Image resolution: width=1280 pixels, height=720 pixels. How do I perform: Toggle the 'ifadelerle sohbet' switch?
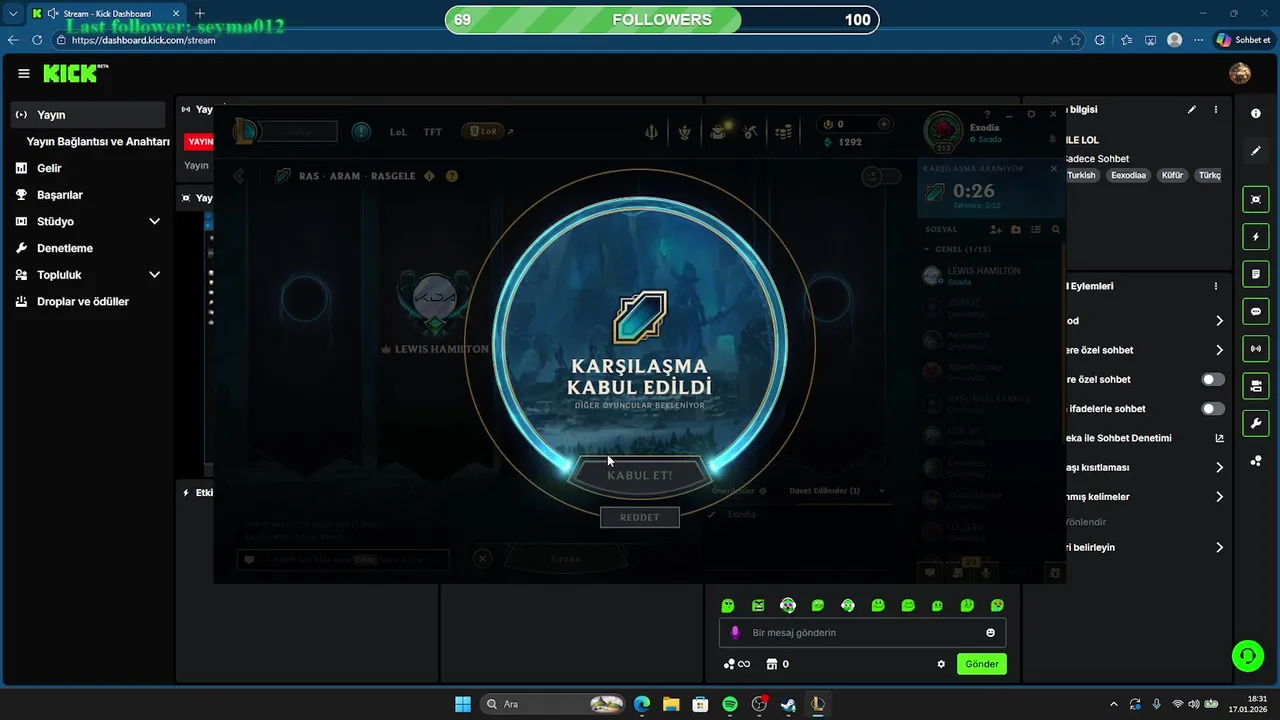tap(1213, 409)
